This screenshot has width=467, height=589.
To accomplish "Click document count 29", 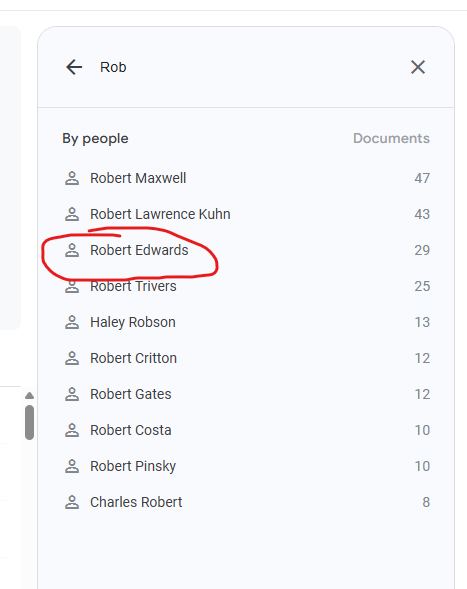I will pos(422,250).
